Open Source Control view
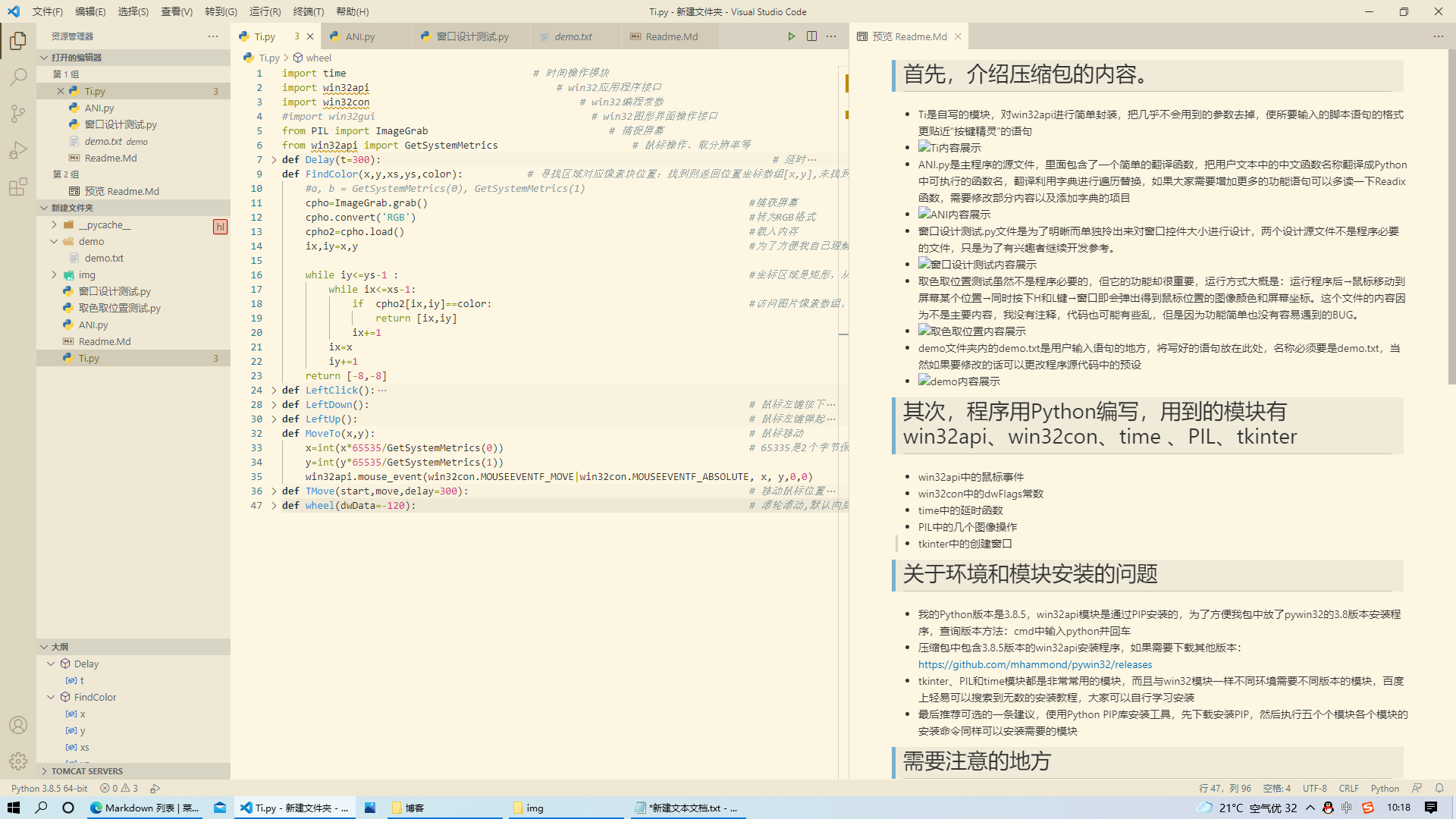1456x819 pixels. 18,114
